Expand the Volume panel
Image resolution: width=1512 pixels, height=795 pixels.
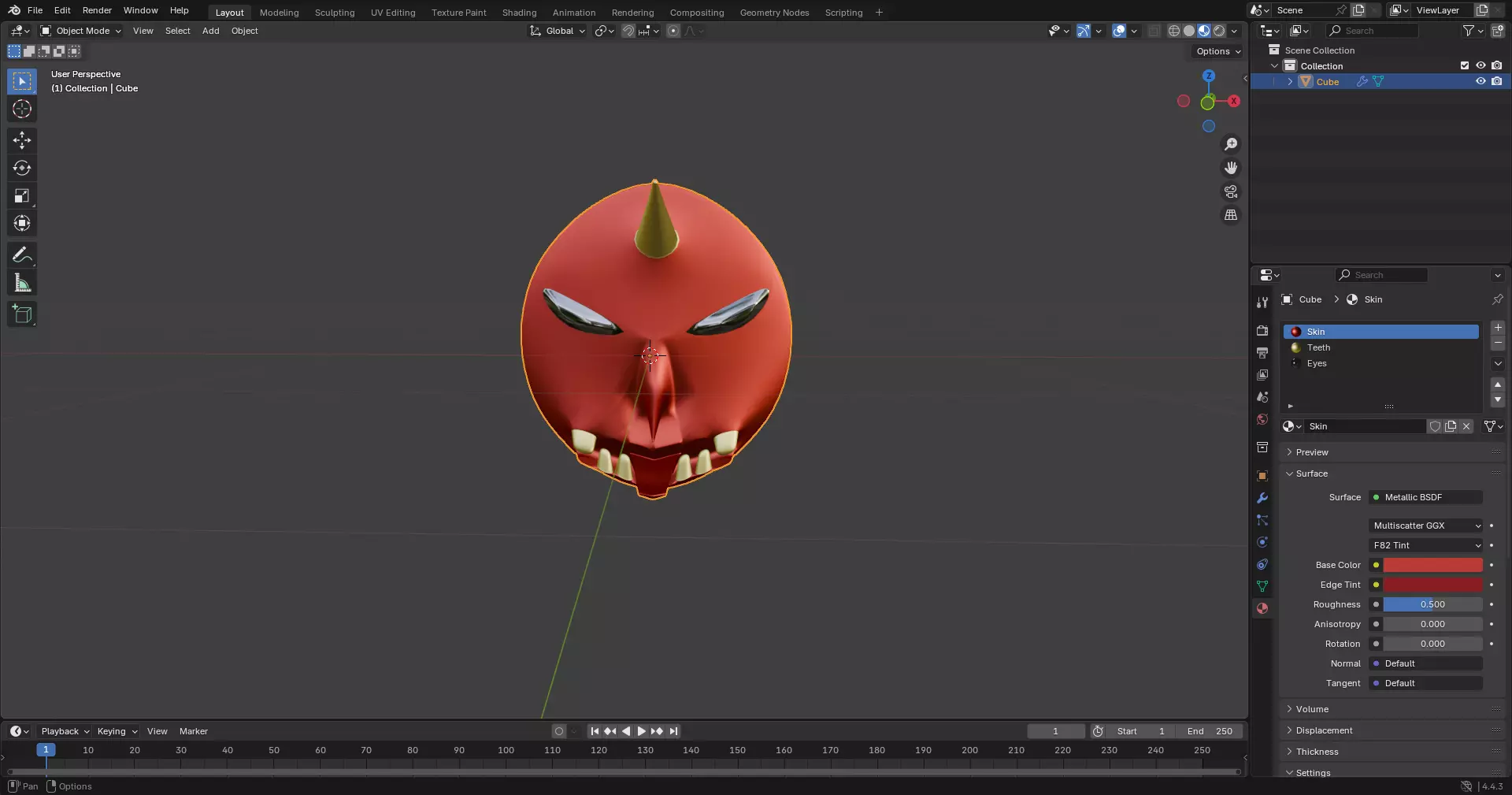tap(1311, 709)
